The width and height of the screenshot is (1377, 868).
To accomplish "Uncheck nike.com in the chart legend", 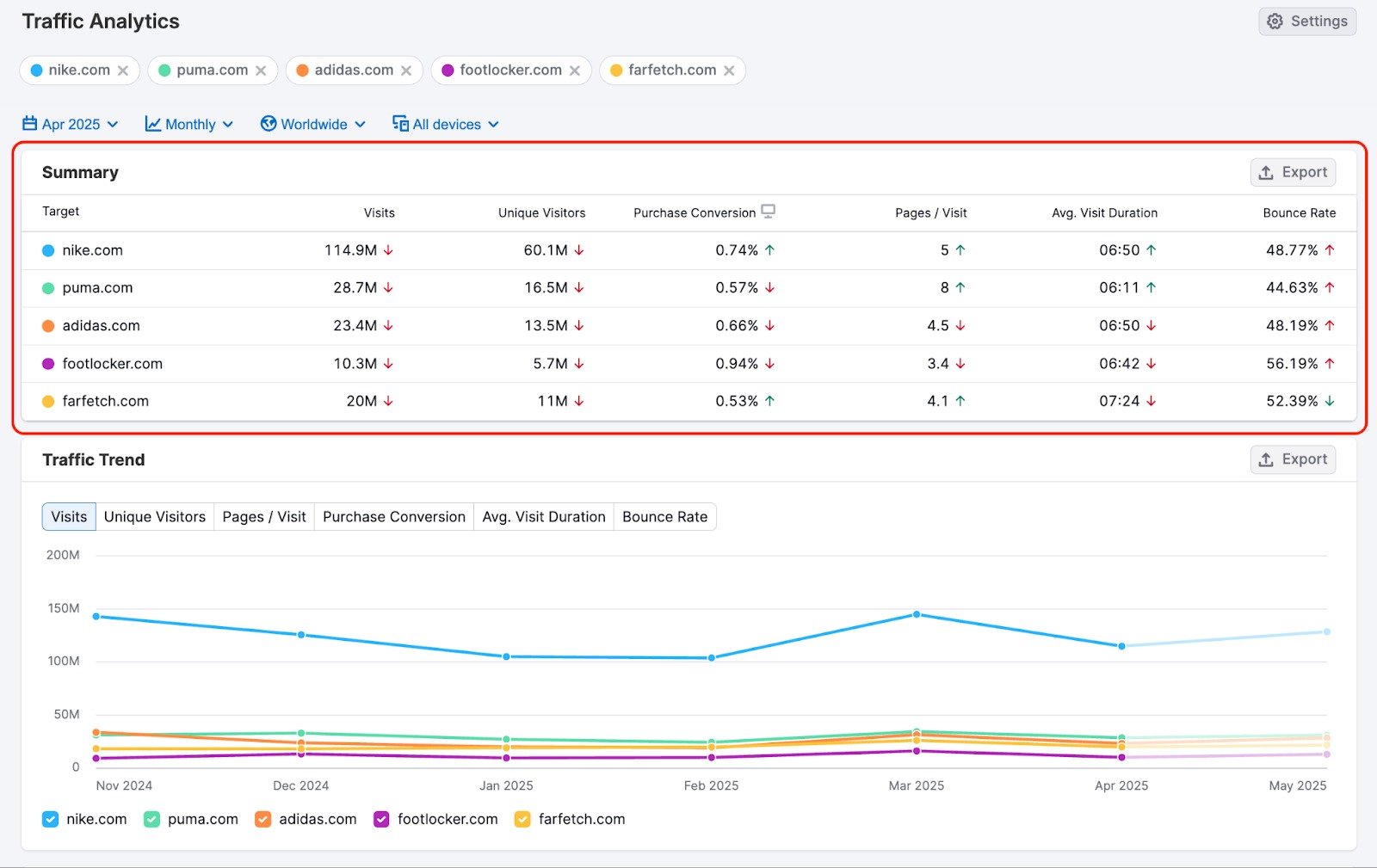I will coord(50,819).
